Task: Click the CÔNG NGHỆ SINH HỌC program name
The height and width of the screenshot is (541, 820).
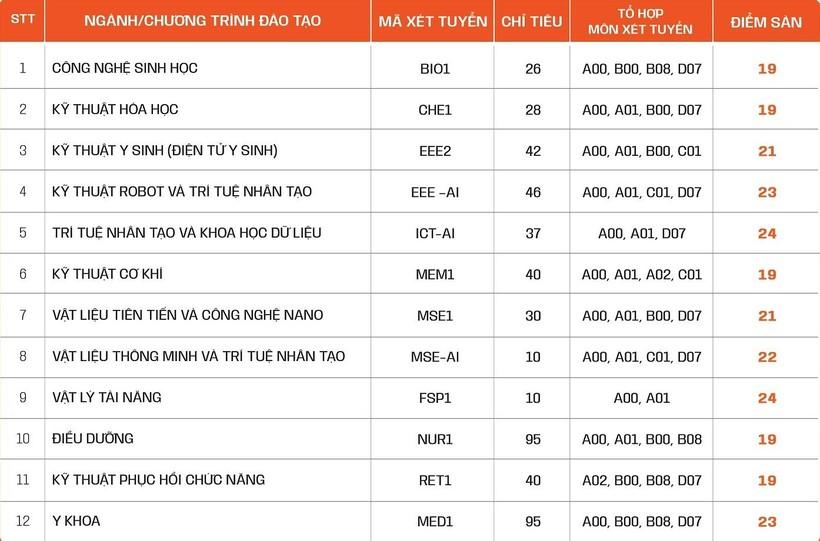Action: [x=125, y=69]
